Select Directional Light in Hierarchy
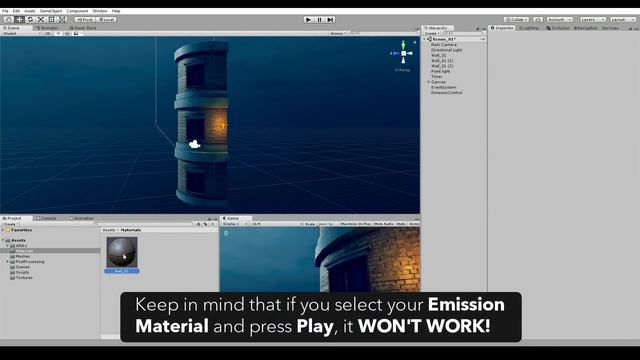Viewport: 640px width, 360px height. pos(447,50)
